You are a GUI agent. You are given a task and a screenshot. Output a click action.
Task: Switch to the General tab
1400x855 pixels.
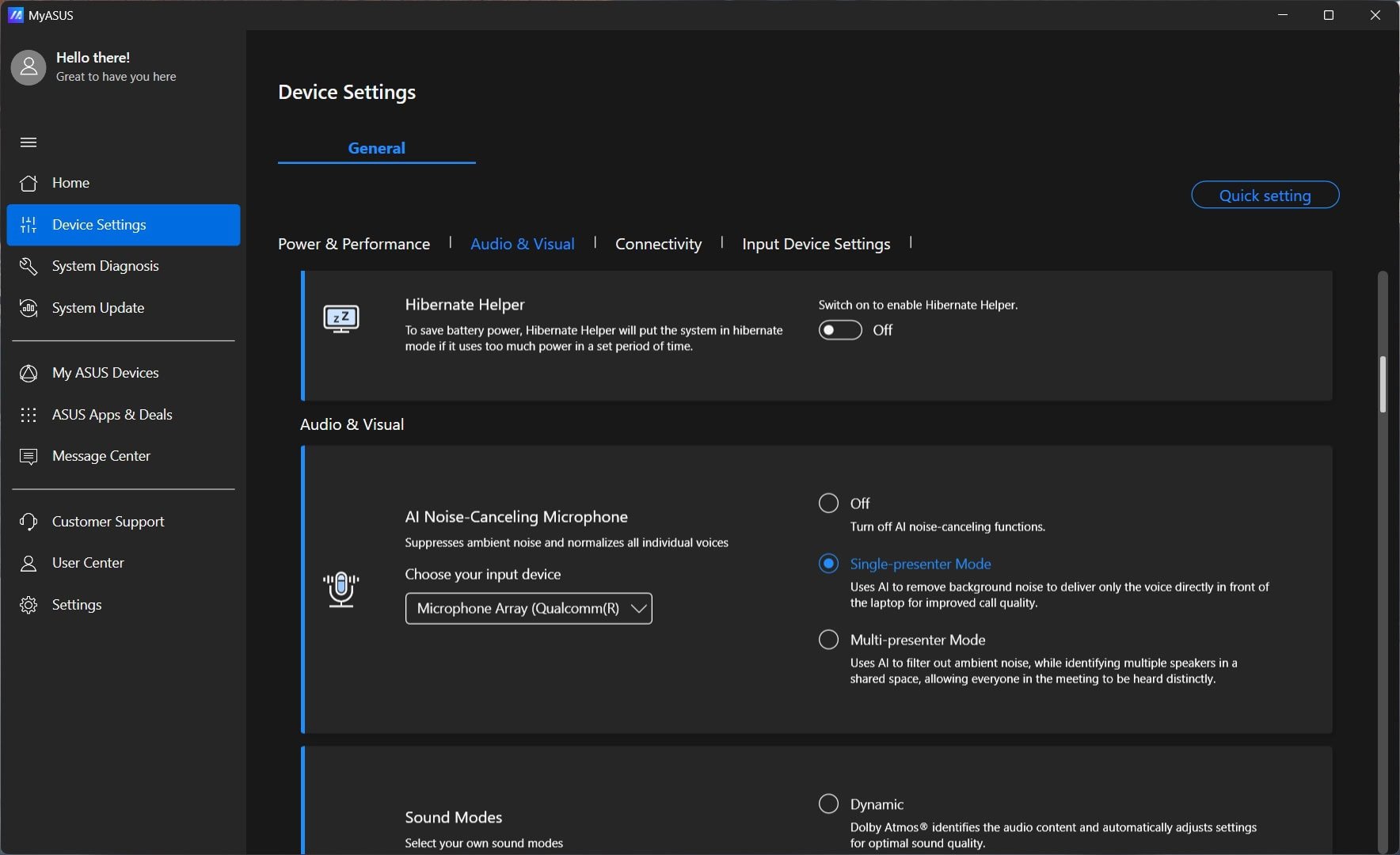(x=377, y=148)
